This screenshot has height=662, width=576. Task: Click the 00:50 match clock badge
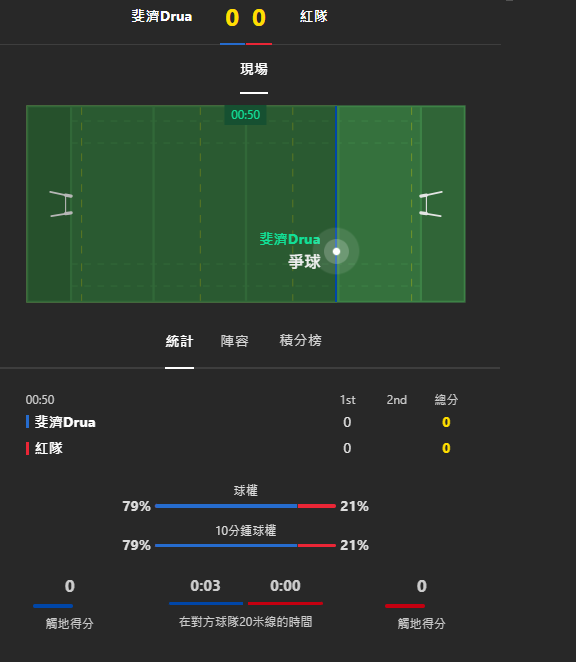(x=245, y=115)
